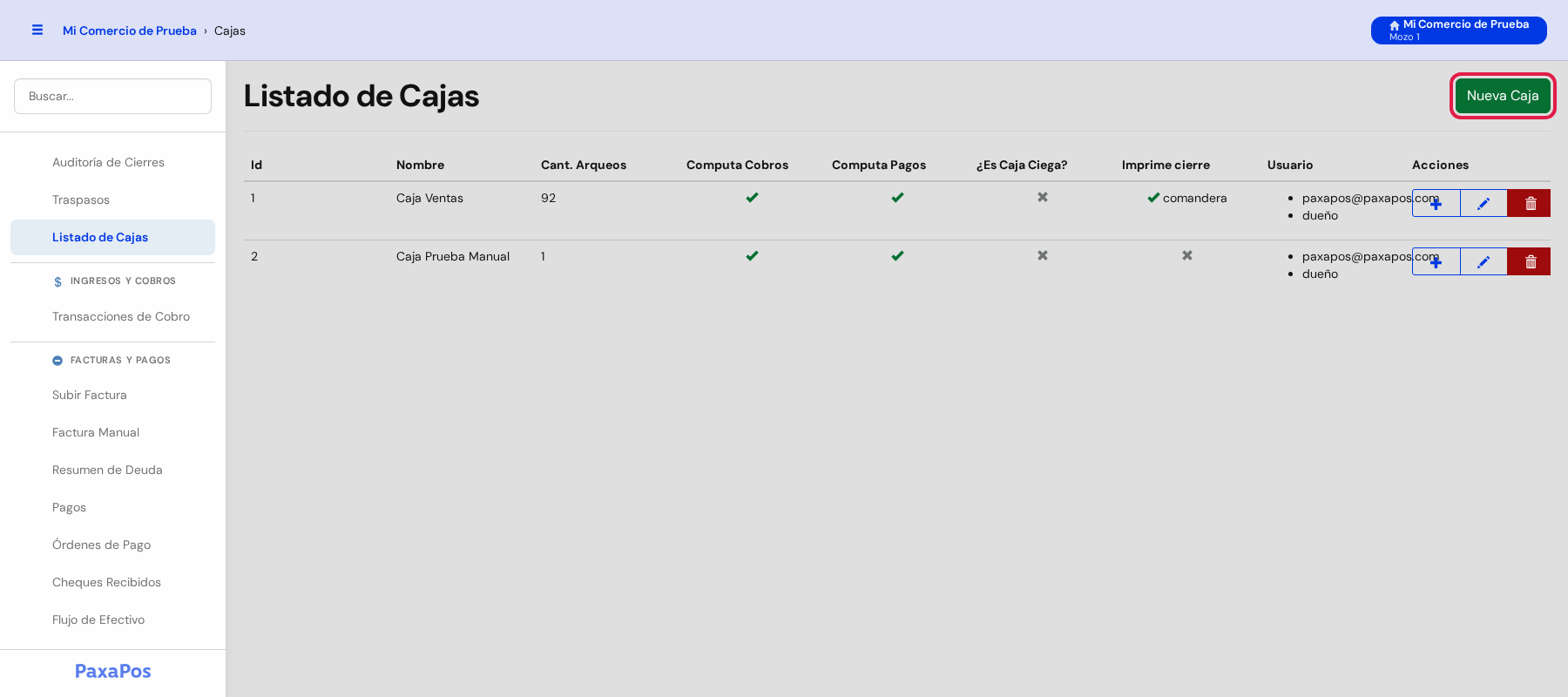Click the plus icon for Caja Ventas
This screenshot has height=697, width=1568.
pos(1436,203)
